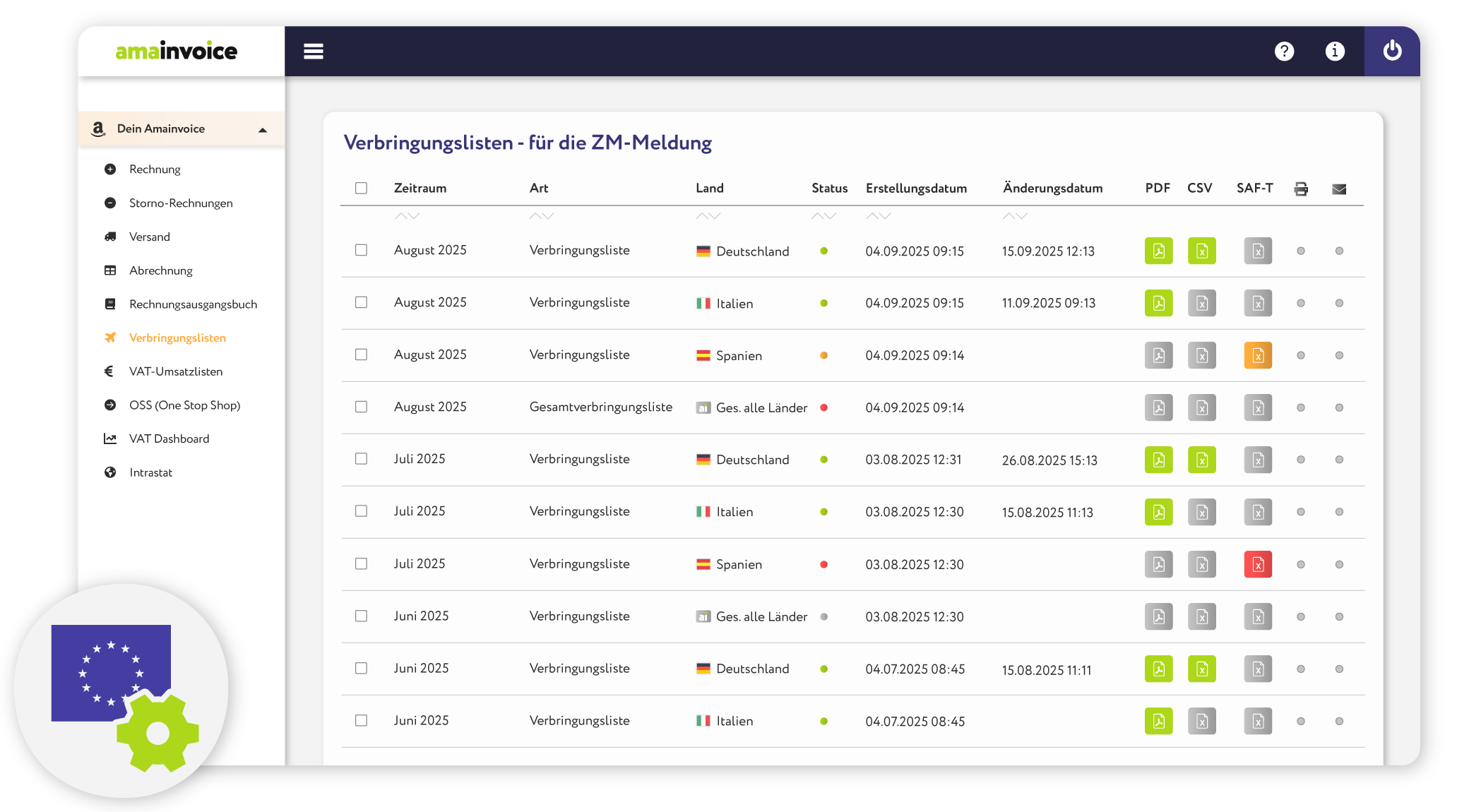Open VAT-Umsatzlisten in the sidebar

click(175, 371)
